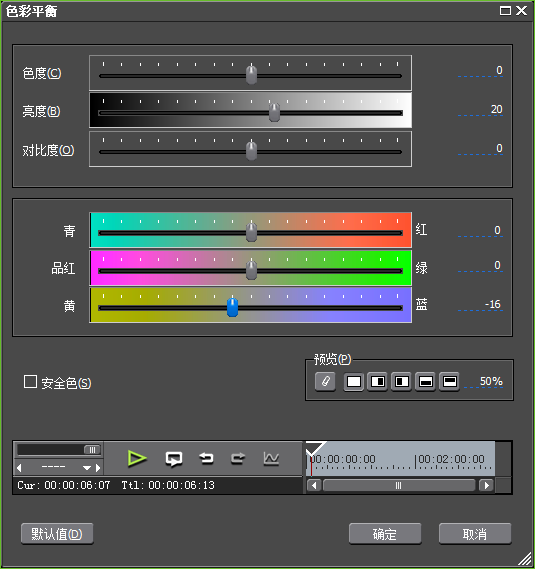Click the 取消 cancel button
Image resolution: width=535 pixels, height=569 pixels.
point(475,534)
